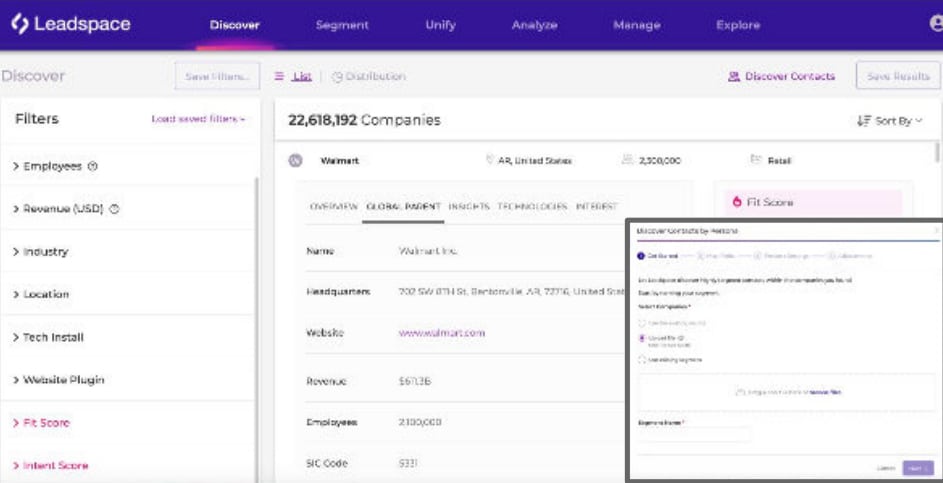Click the Walmart company logo icon
This screenshot has height=483, width=943.
pyautogui.click(x=295, y=161)
